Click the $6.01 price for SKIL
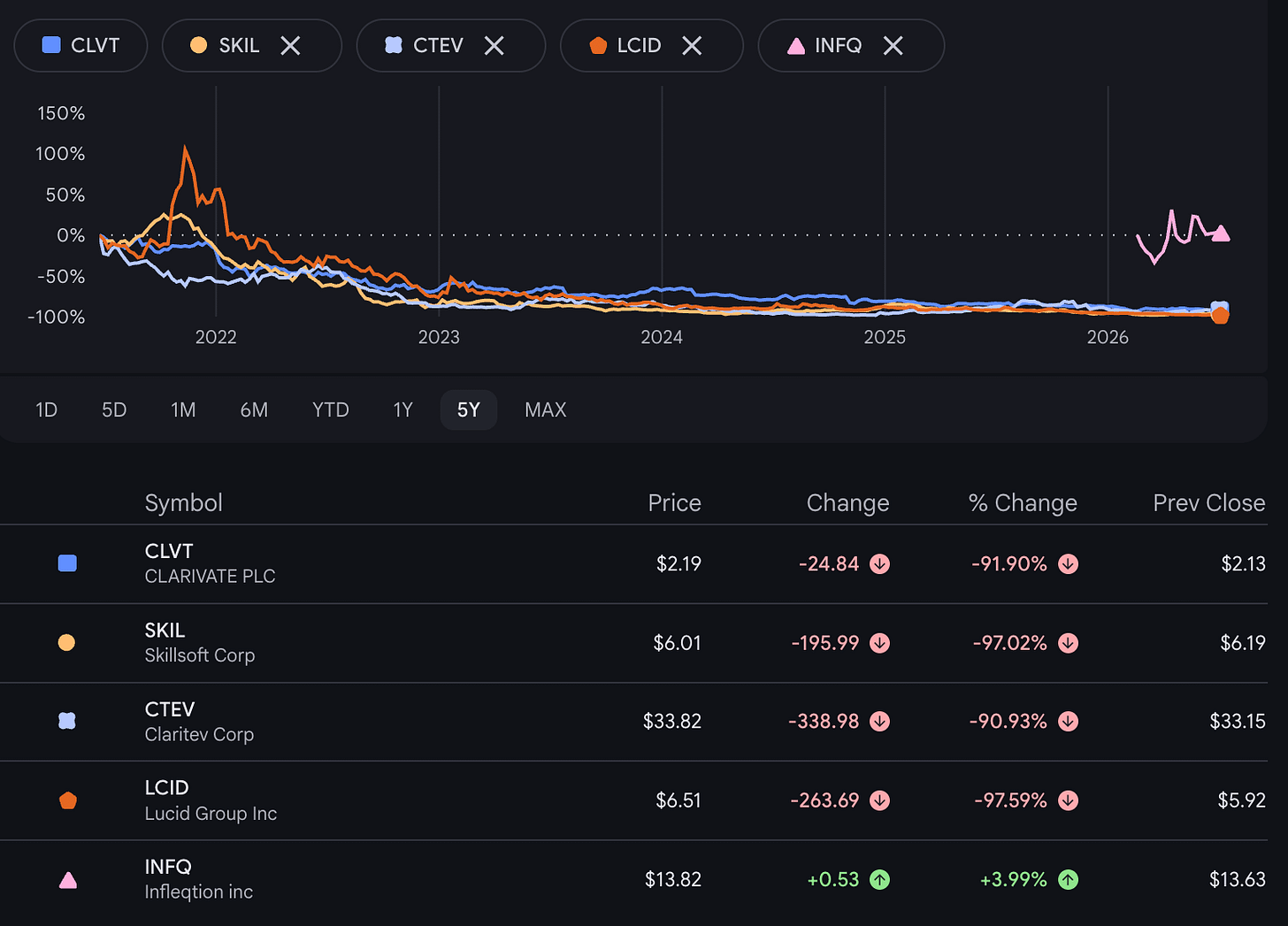This screenshot has width=1288, height=926. point(677,643)
